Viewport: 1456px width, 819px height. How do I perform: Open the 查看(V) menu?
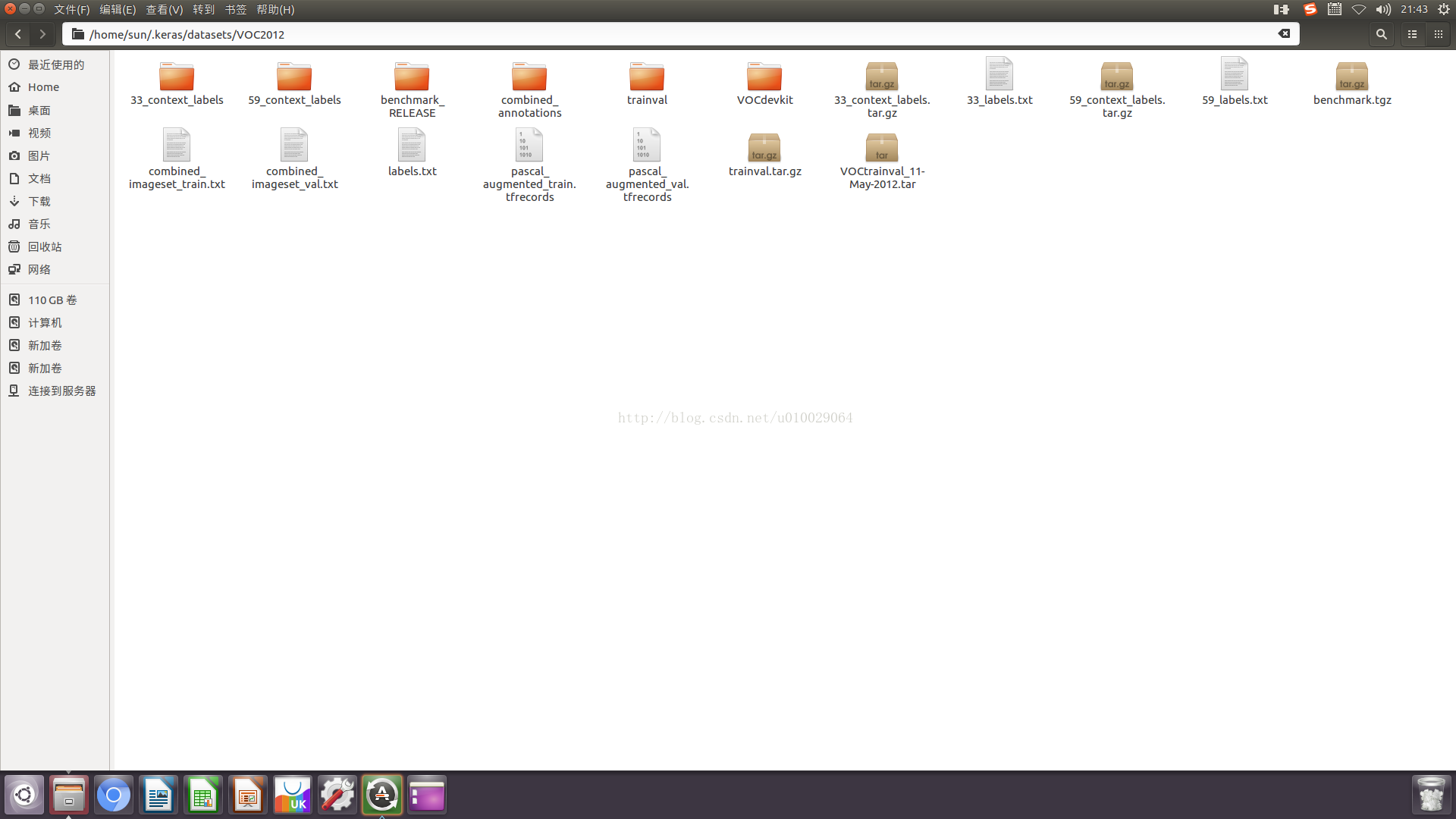pyautogui.click(x=164, y=9)
